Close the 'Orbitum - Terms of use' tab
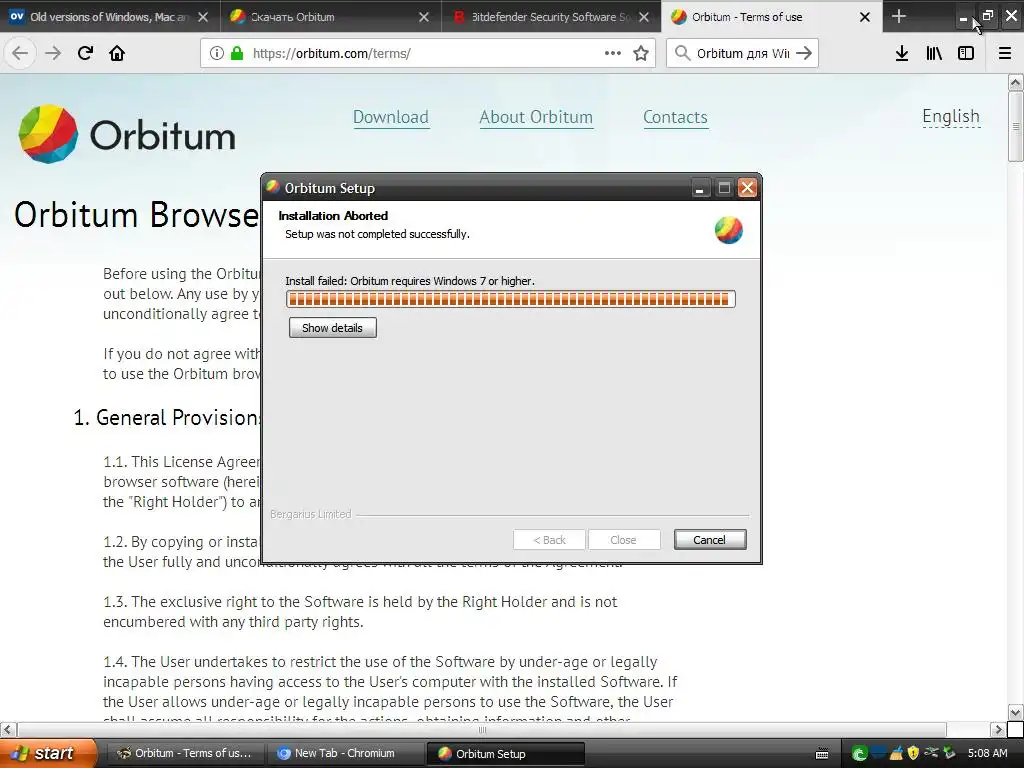The width and height of the screenshot is (1024, 768). (865, 17)
